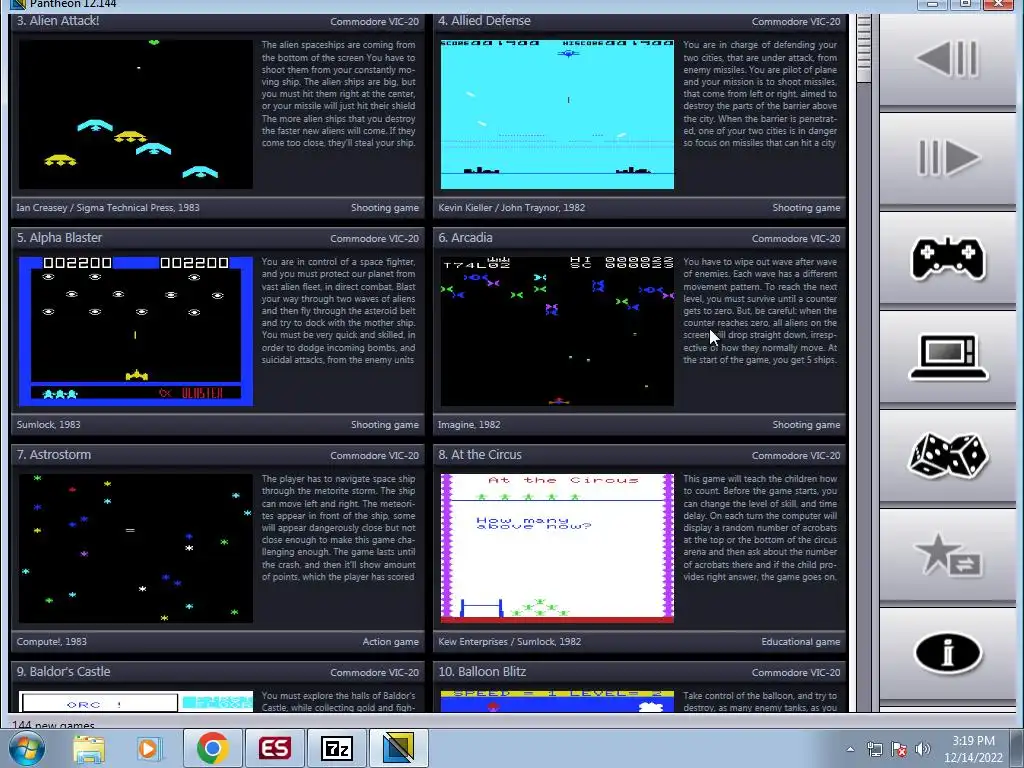
Task: Open Google Chrome from taskbar
Action: click(x=212, y=748)
